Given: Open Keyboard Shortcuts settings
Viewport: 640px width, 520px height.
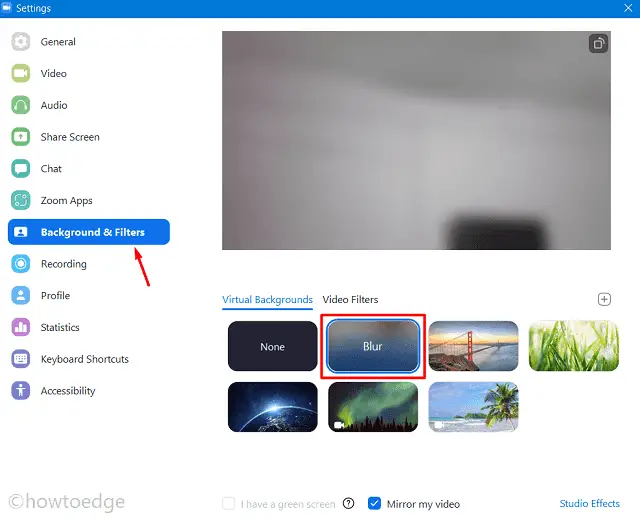Looking at the screenshot, I should pos(89,359).
